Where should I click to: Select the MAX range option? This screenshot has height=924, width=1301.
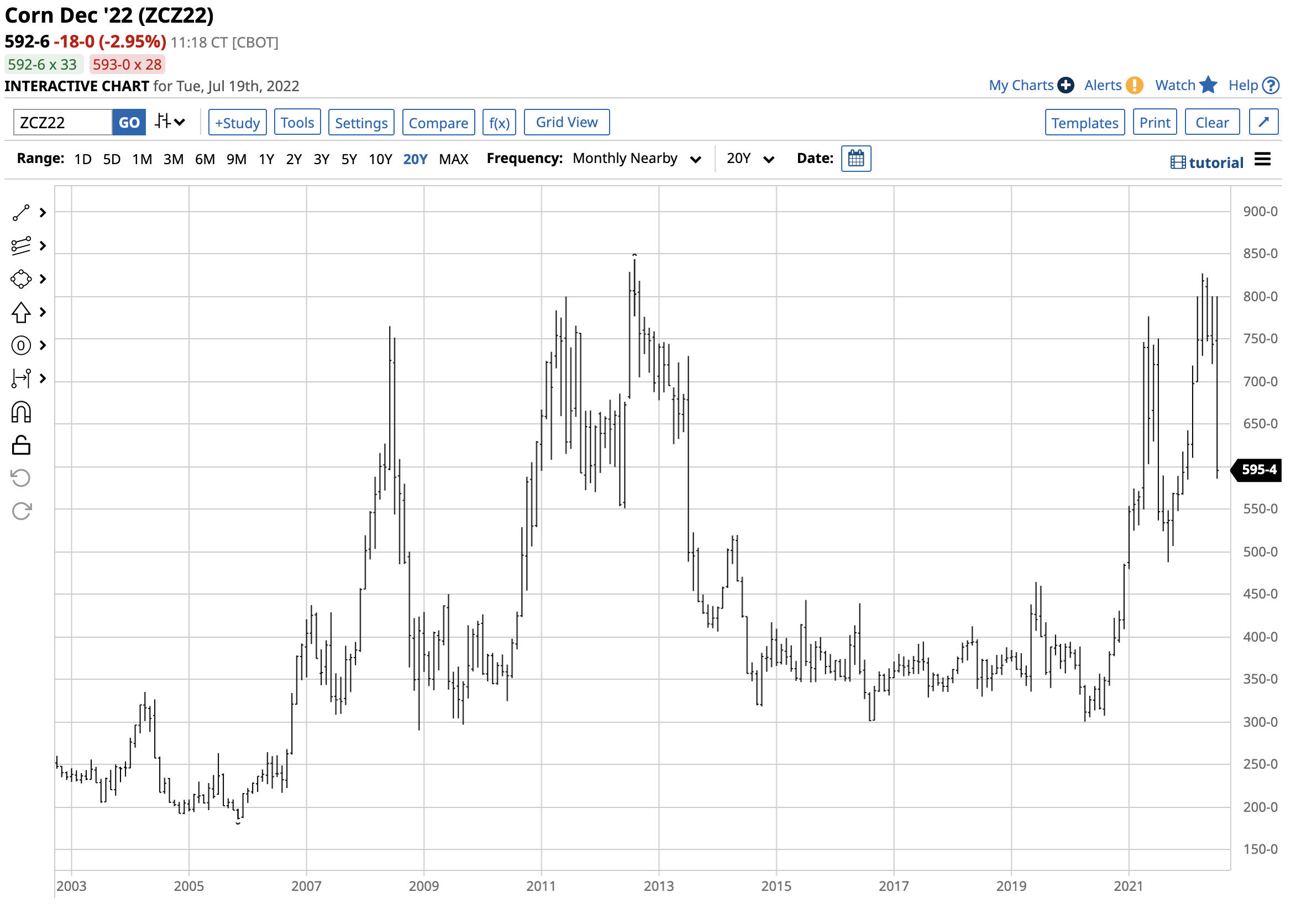(x=453, y=159)
